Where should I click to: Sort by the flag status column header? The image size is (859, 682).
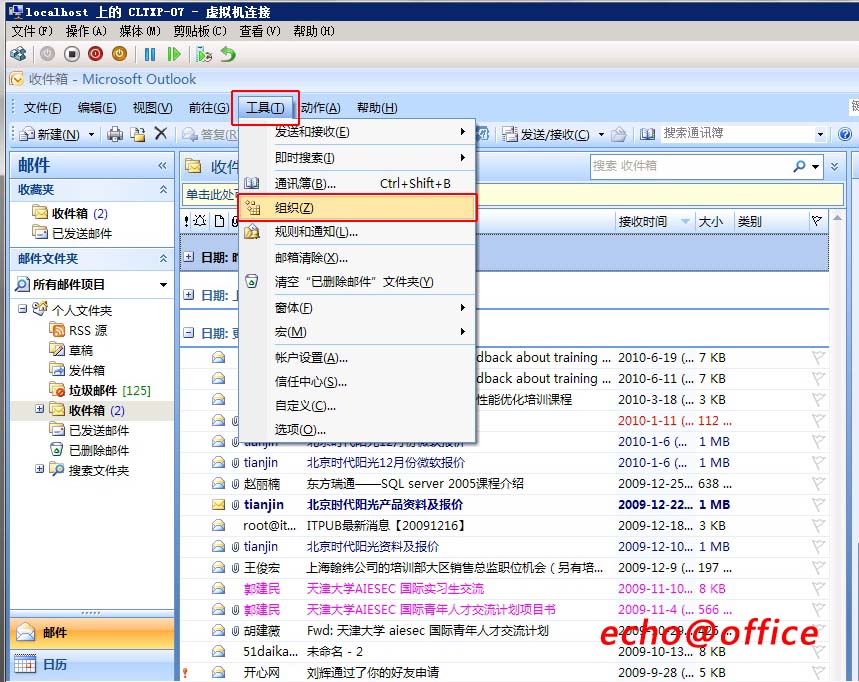pyautogui.click(x=817, y=221)
